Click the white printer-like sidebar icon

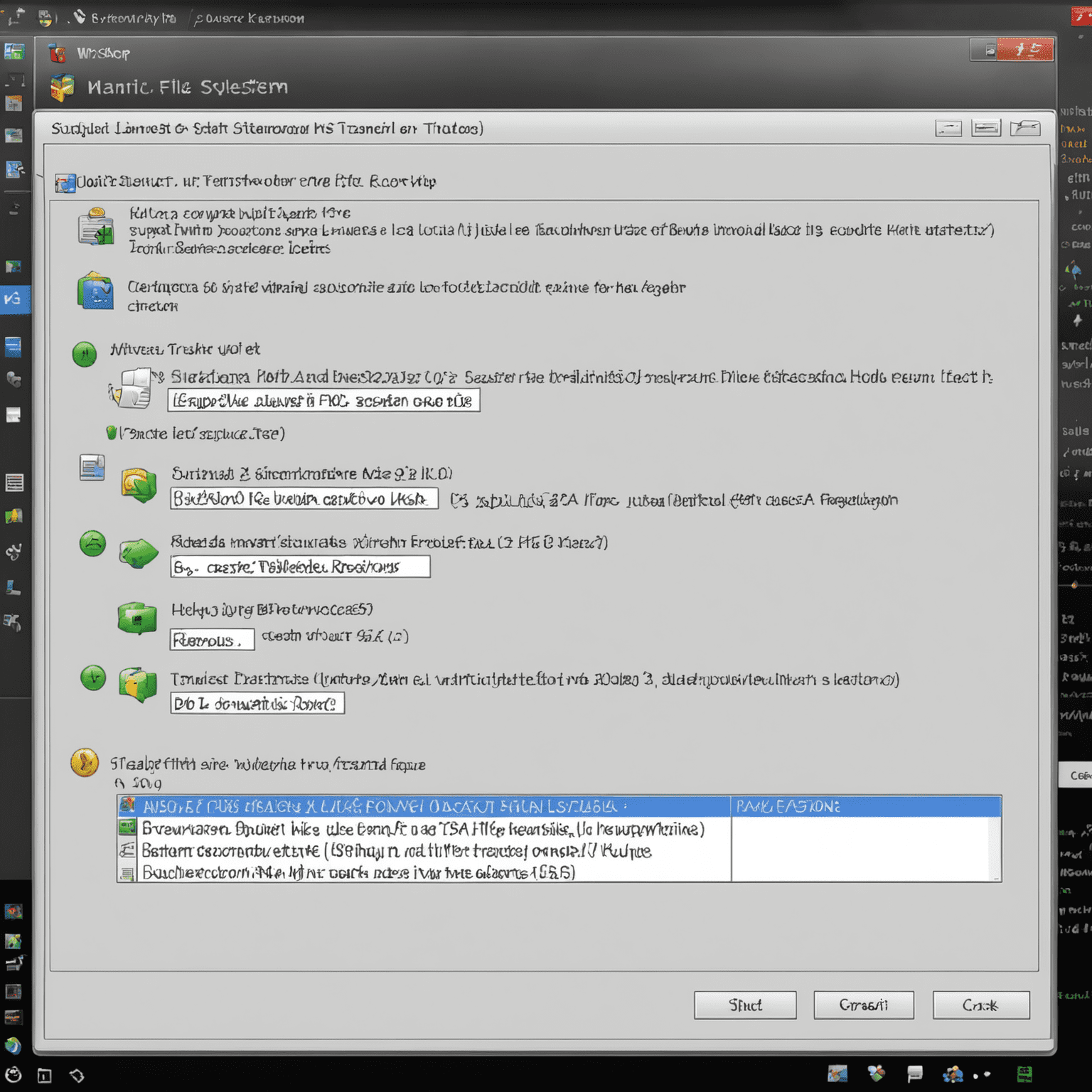click(14, 415)
